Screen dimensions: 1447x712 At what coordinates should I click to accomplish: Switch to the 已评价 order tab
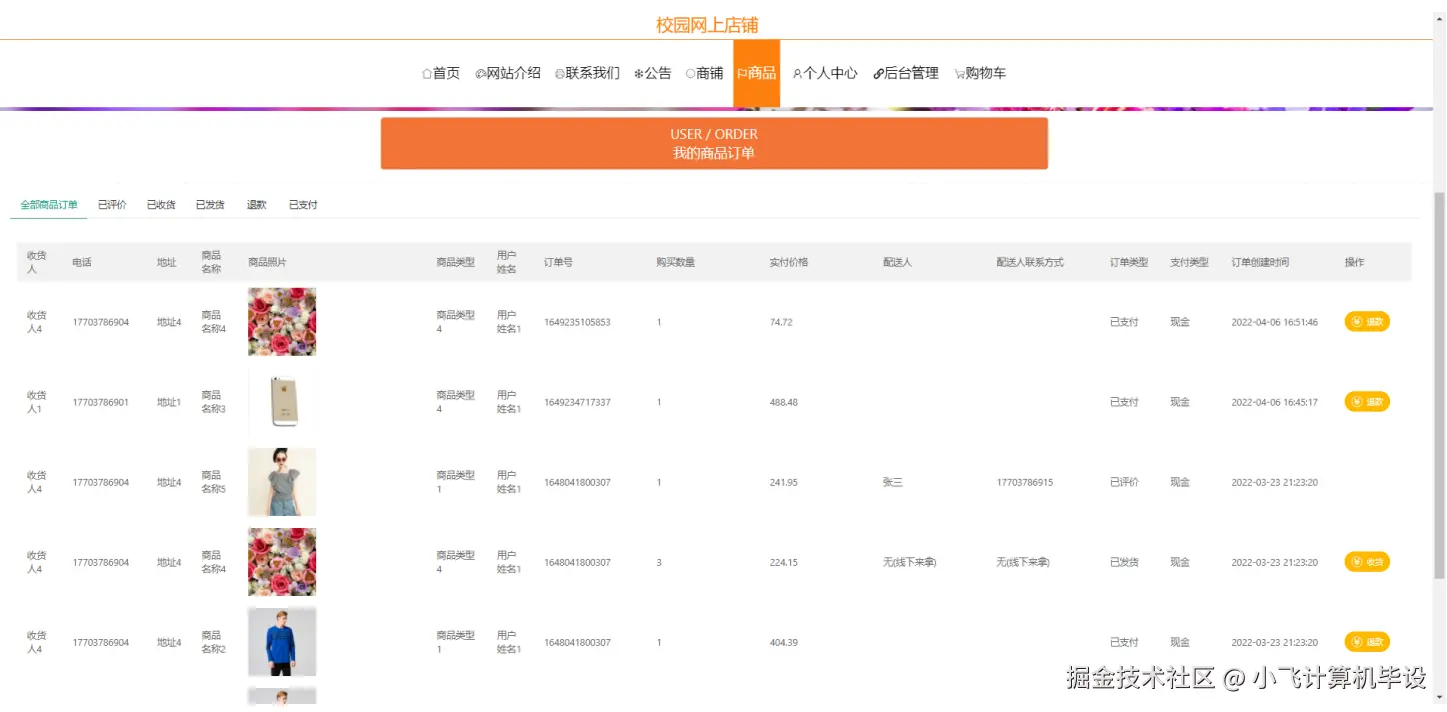tap(111, 203)
